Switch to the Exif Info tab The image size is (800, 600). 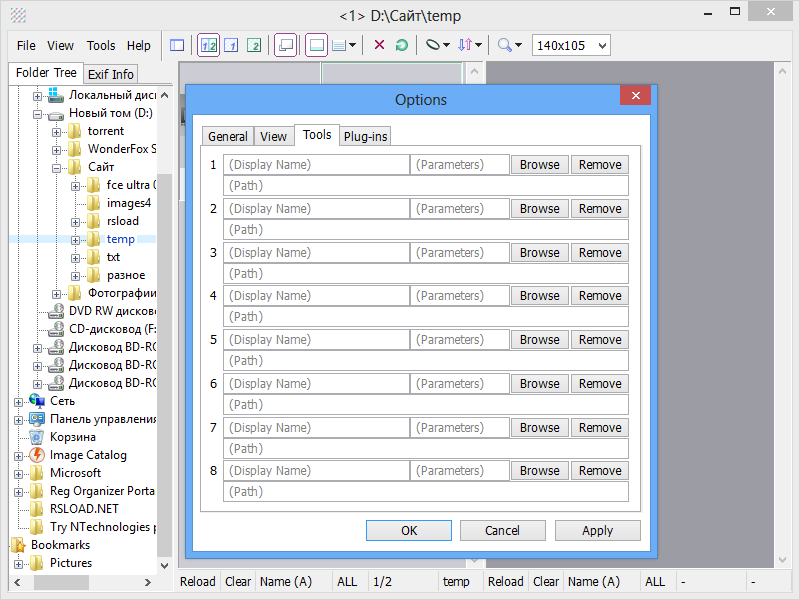(110, 74)
